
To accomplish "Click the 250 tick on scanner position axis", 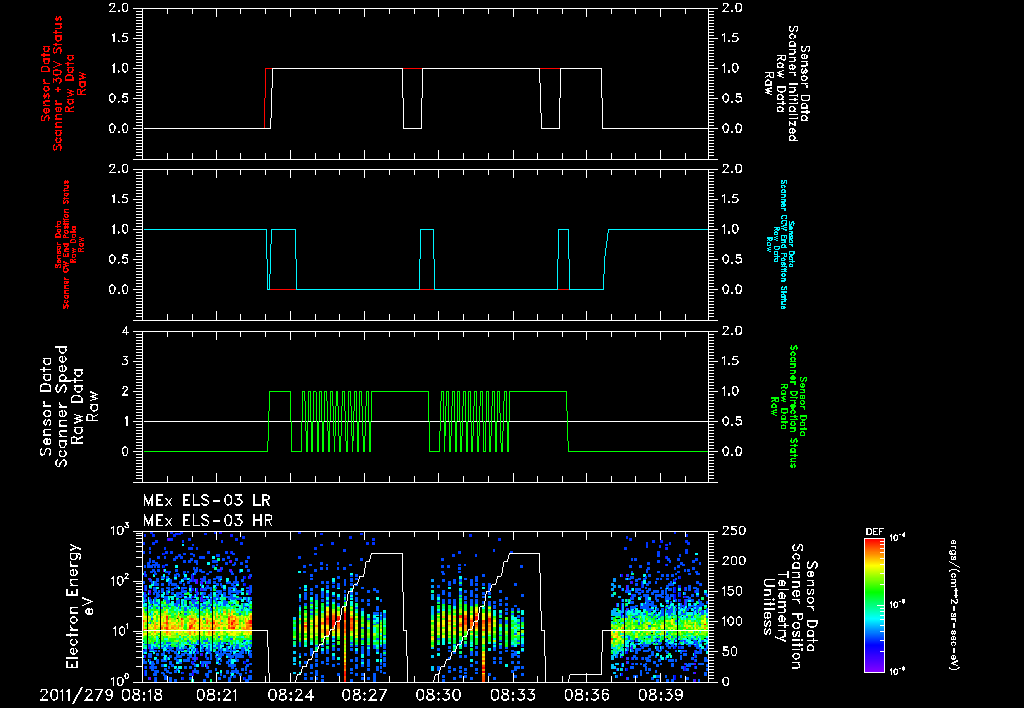I will (732, 531).
